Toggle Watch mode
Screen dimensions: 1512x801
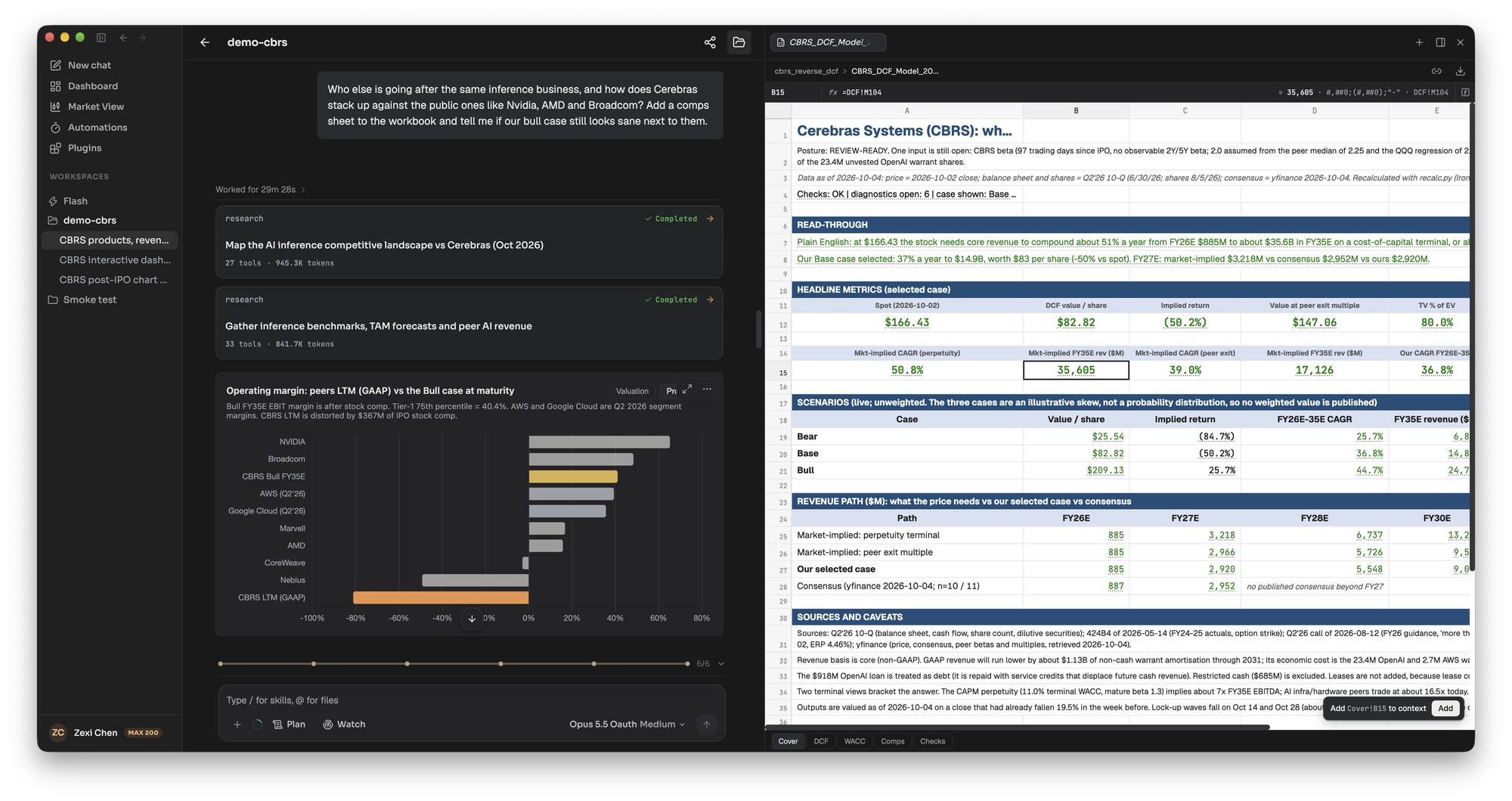(344, 725)
